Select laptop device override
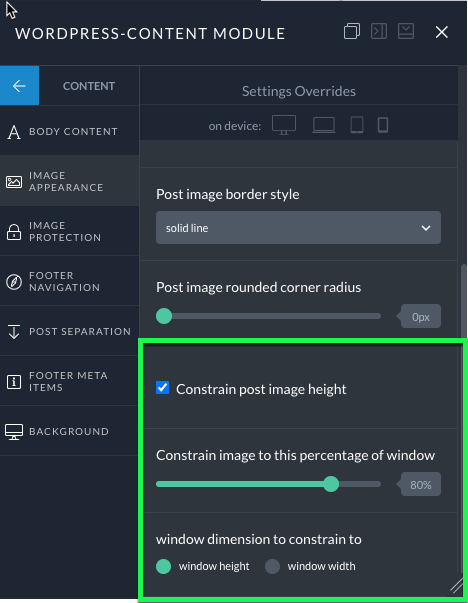Image resolution: width=468 pixels, height=603 pixels. point(324,125)
